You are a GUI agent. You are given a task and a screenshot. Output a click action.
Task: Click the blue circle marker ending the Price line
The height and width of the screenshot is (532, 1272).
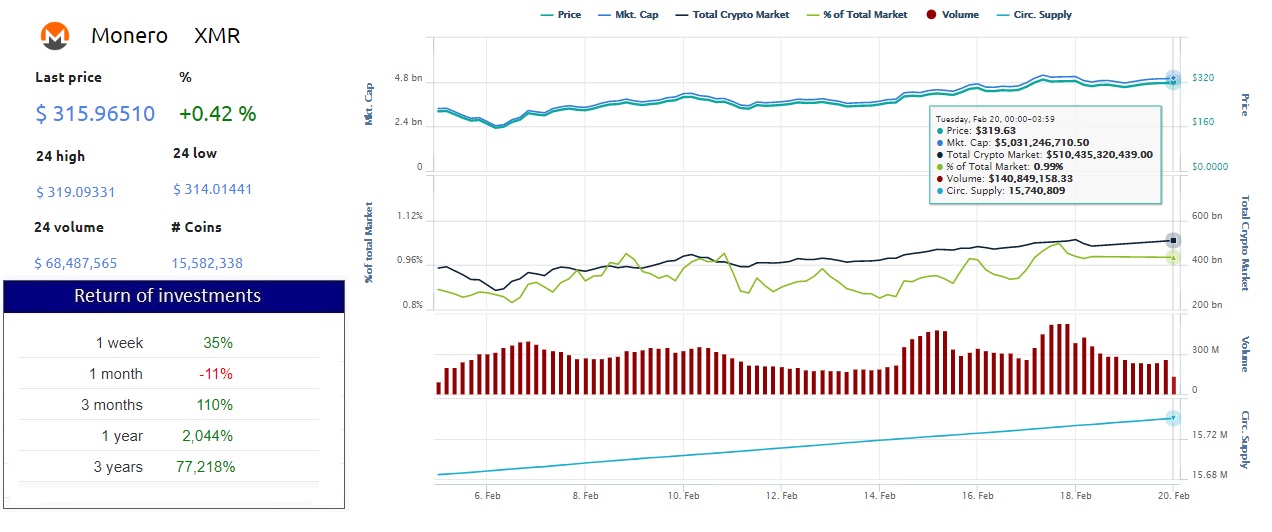click(x=1173, y=78)
